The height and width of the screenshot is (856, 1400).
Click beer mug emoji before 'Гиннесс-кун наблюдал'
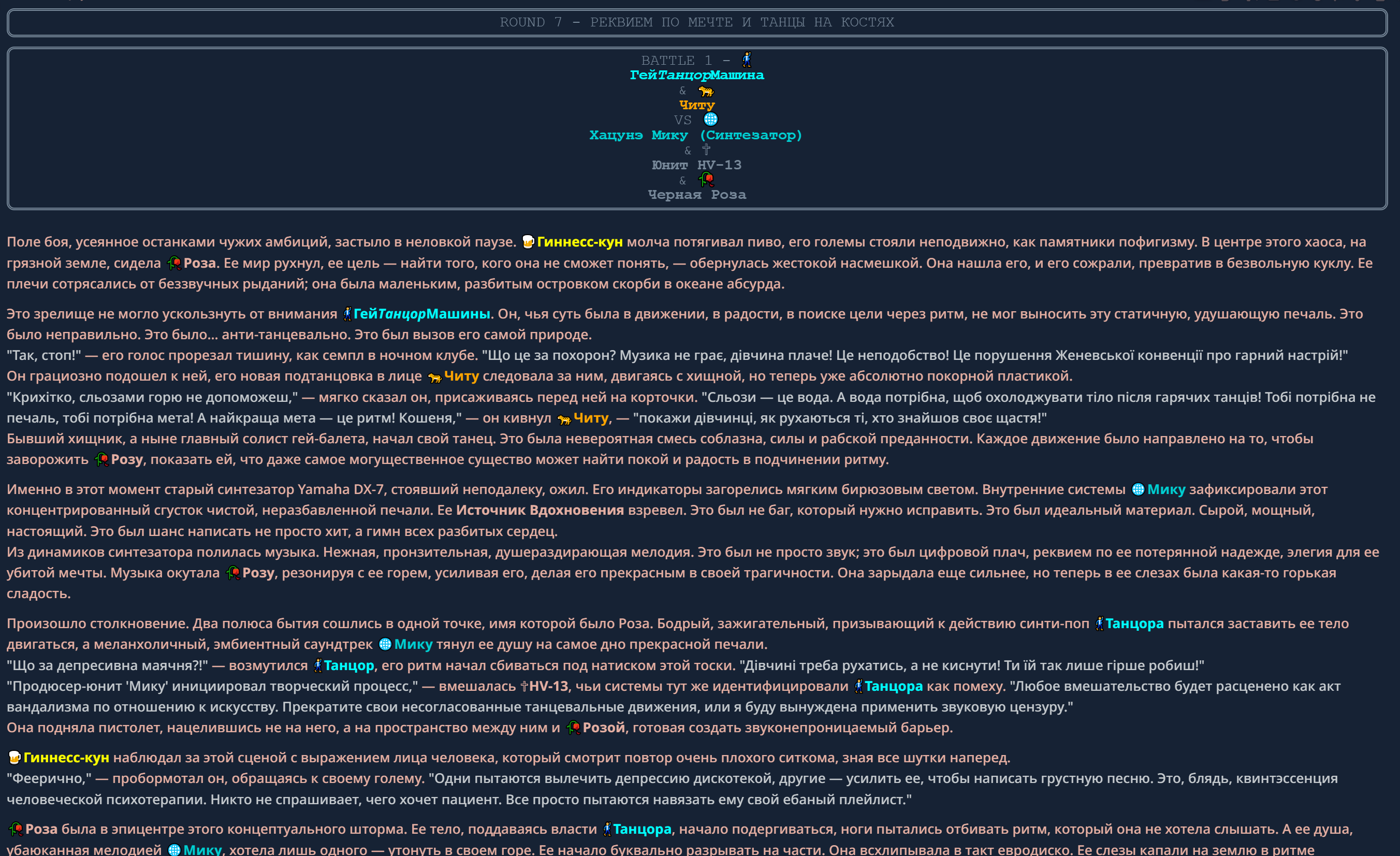(14, 758)
